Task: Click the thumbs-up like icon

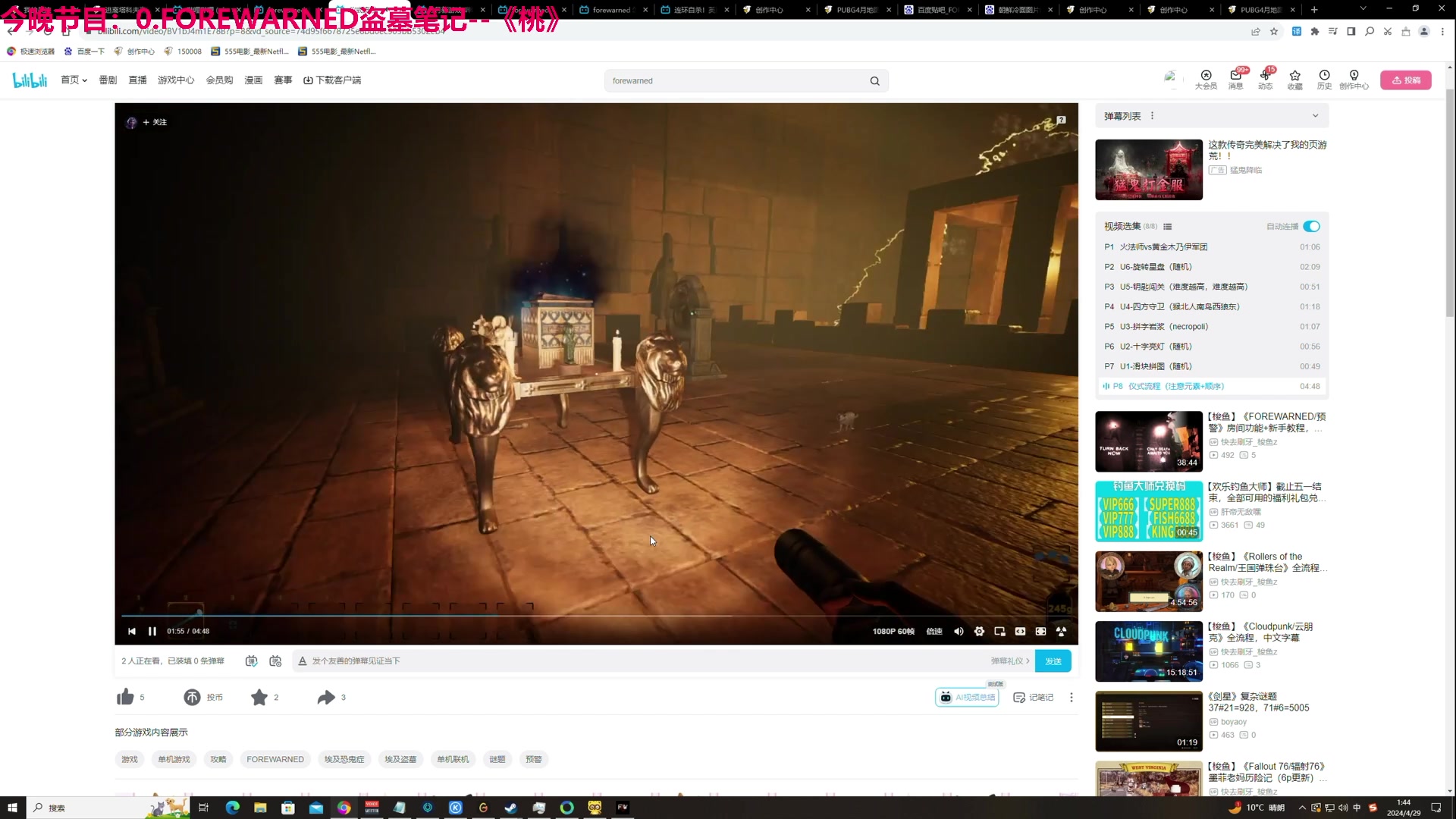Action: (x=126, y=697)
